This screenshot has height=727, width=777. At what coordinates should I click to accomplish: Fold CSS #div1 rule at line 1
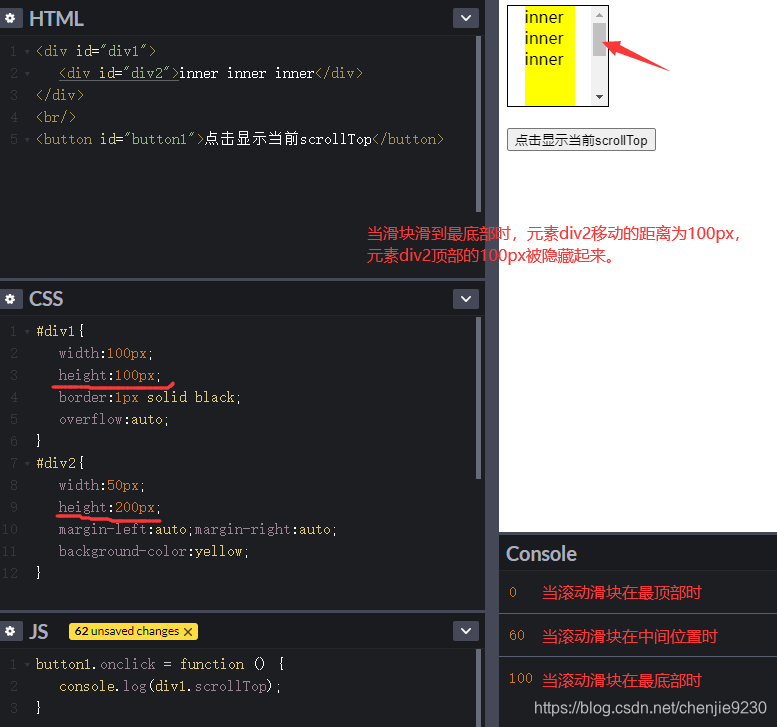[x=27, y=331]
